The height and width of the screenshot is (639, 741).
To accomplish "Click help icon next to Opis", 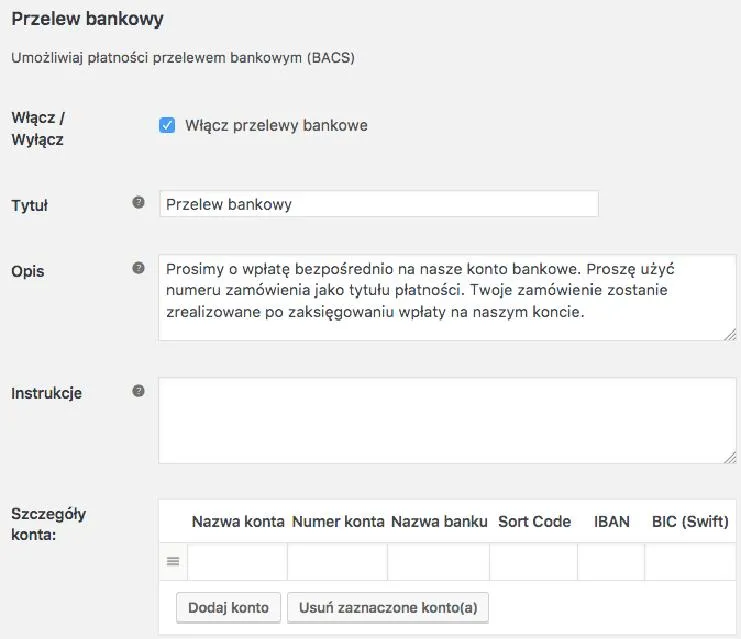I will click(138, 268).
